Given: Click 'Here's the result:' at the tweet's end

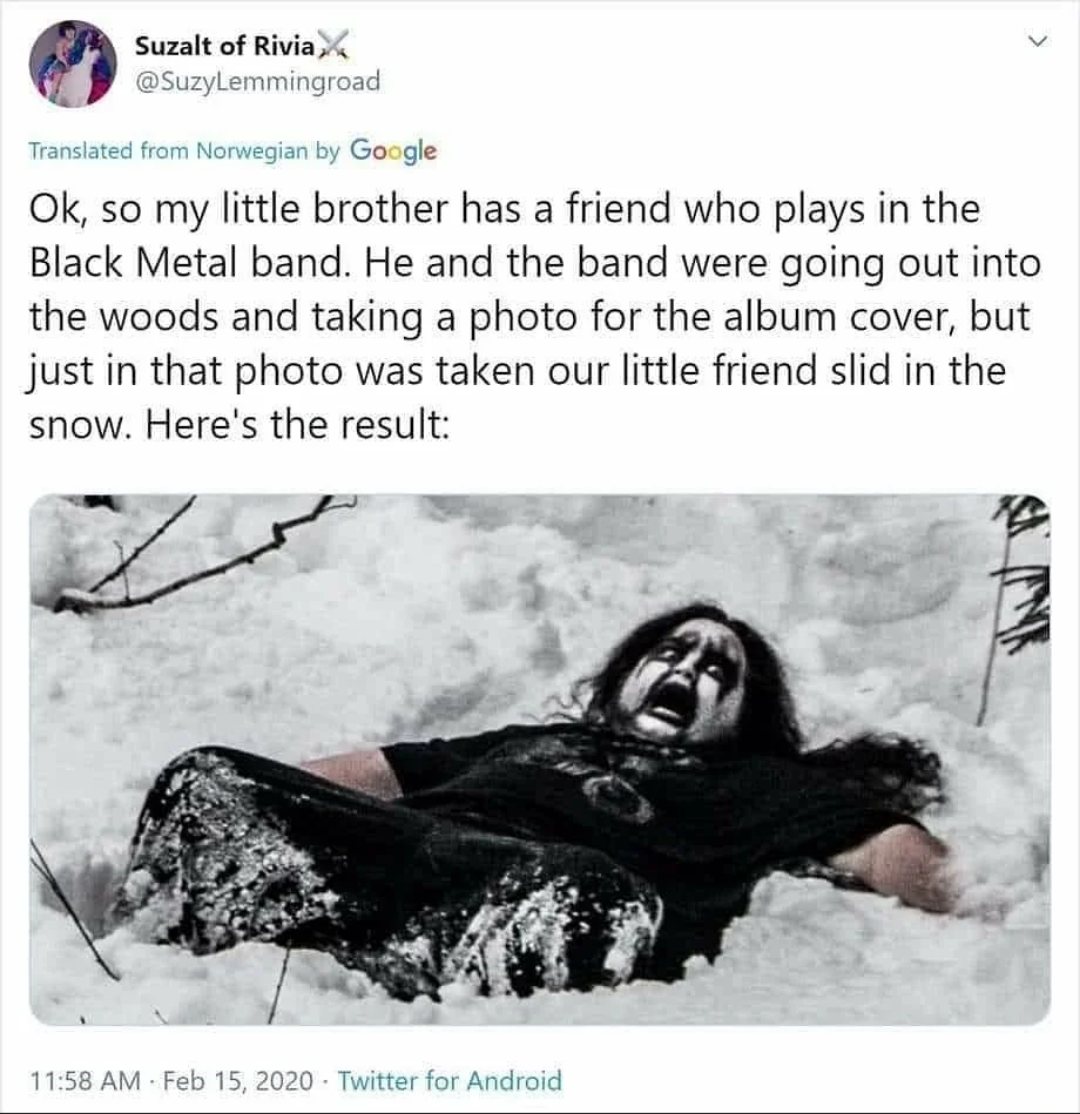Looking at the screenshot, I should [298, 424].
